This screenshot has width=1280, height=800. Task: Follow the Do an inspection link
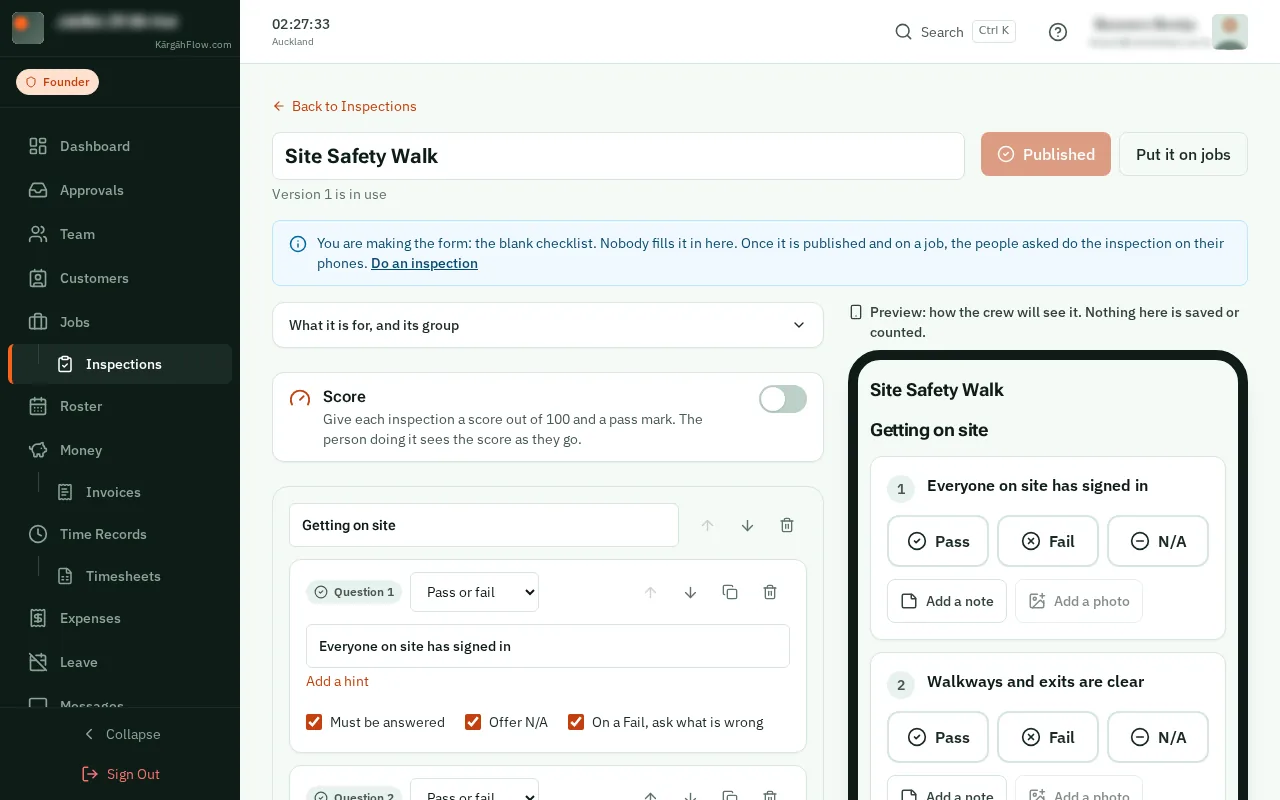coord(424,263)
